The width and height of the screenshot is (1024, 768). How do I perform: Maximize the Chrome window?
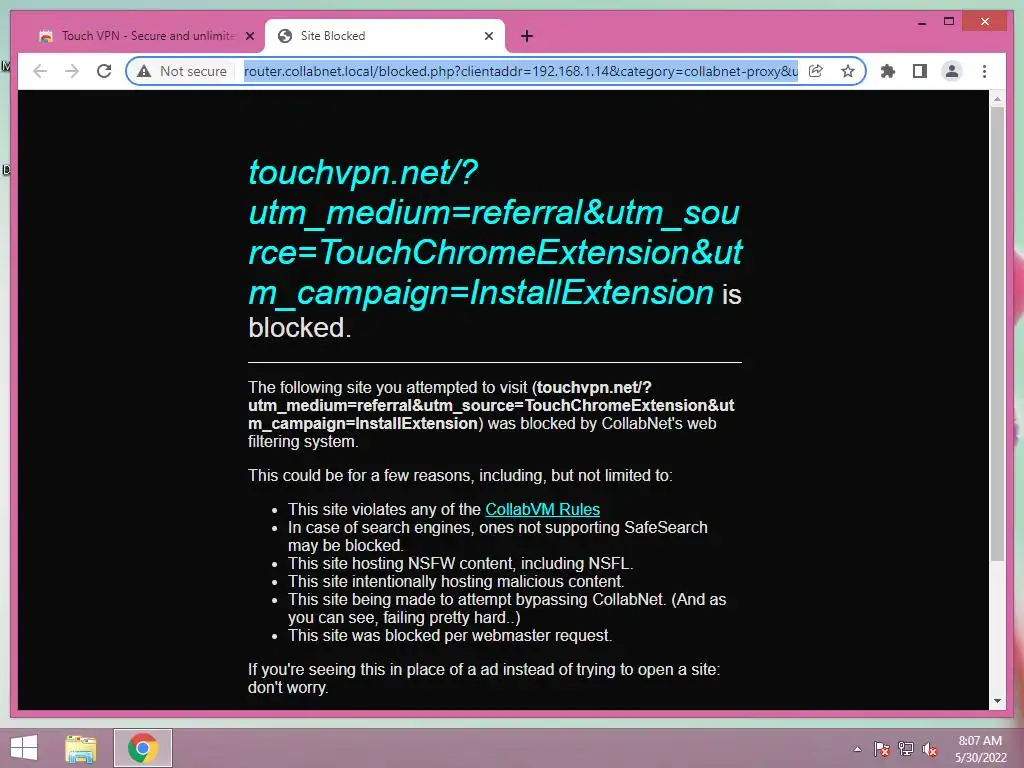point(949,22)
